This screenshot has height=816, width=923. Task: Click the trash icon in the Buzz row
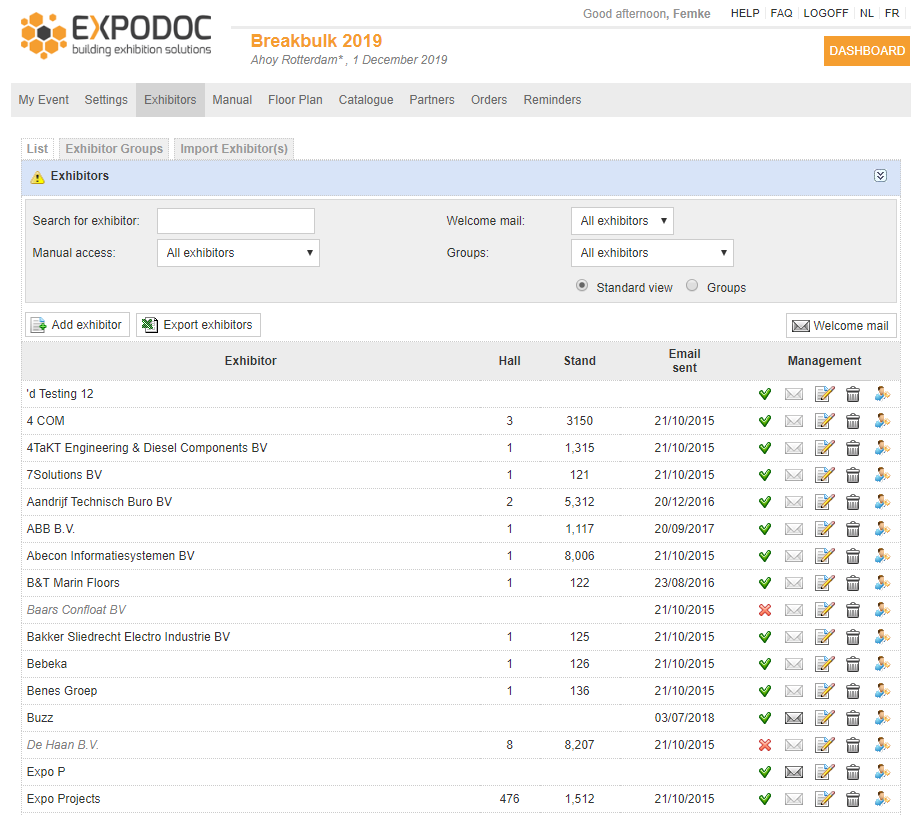[852, 718]
